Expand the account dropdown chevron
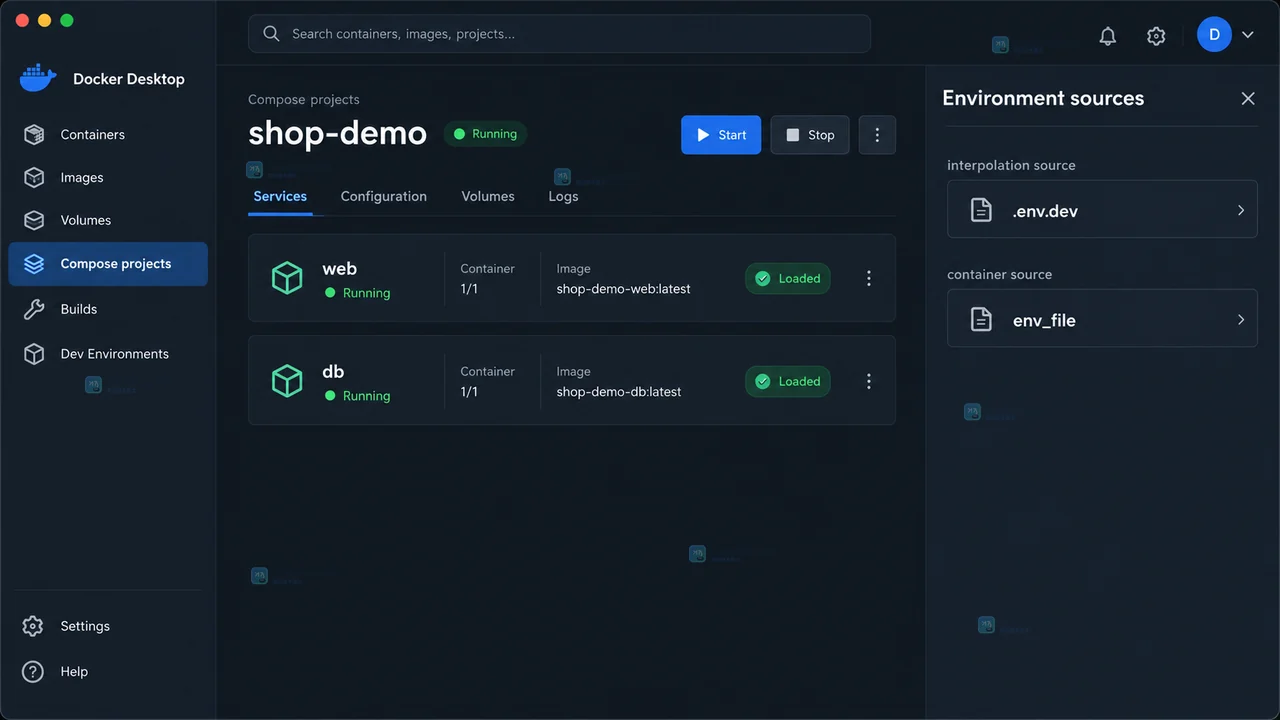The image size is (1280, 720). coord(1248,35)
